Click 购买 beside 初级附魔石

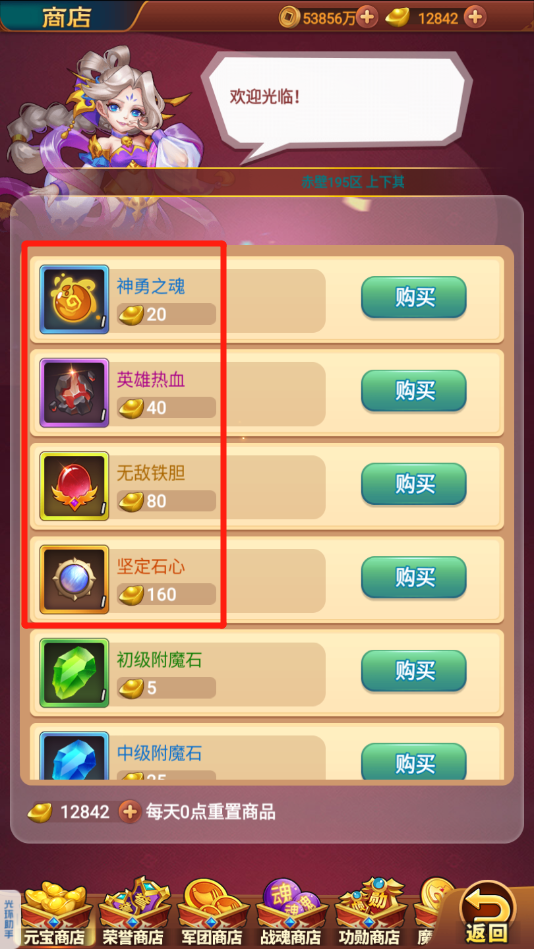414,671
